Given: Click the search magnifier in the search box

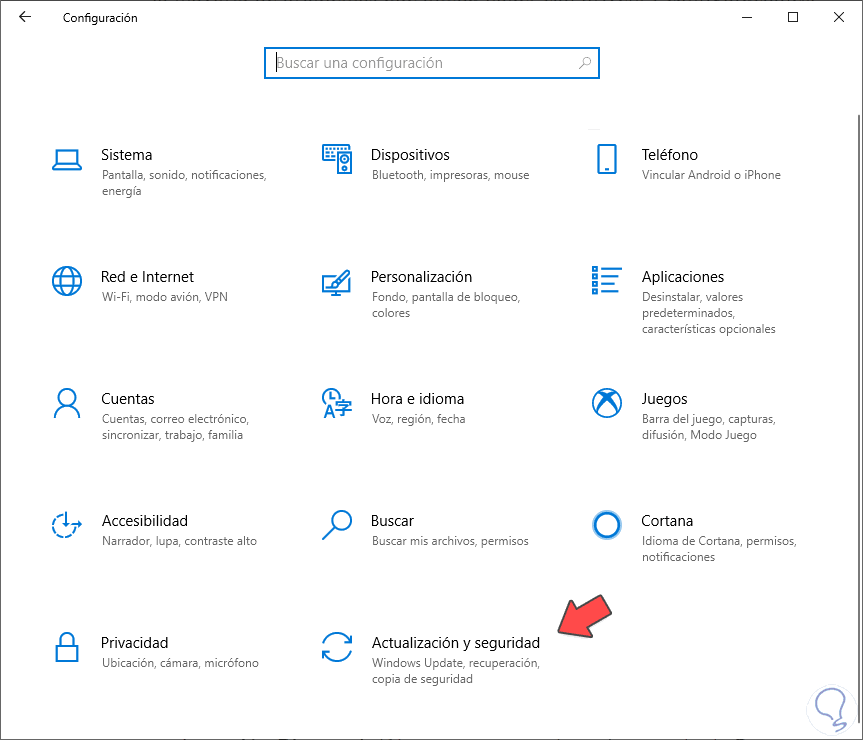Looking at the screenshot, I should pyautogui.click(x=585, y=63).
